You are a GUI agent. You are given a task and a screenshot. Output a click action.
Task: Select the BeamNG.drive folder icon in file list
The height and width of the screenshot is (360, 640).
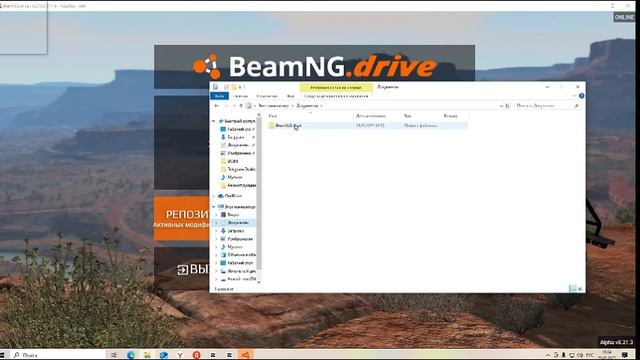click(x=272, y=126)
